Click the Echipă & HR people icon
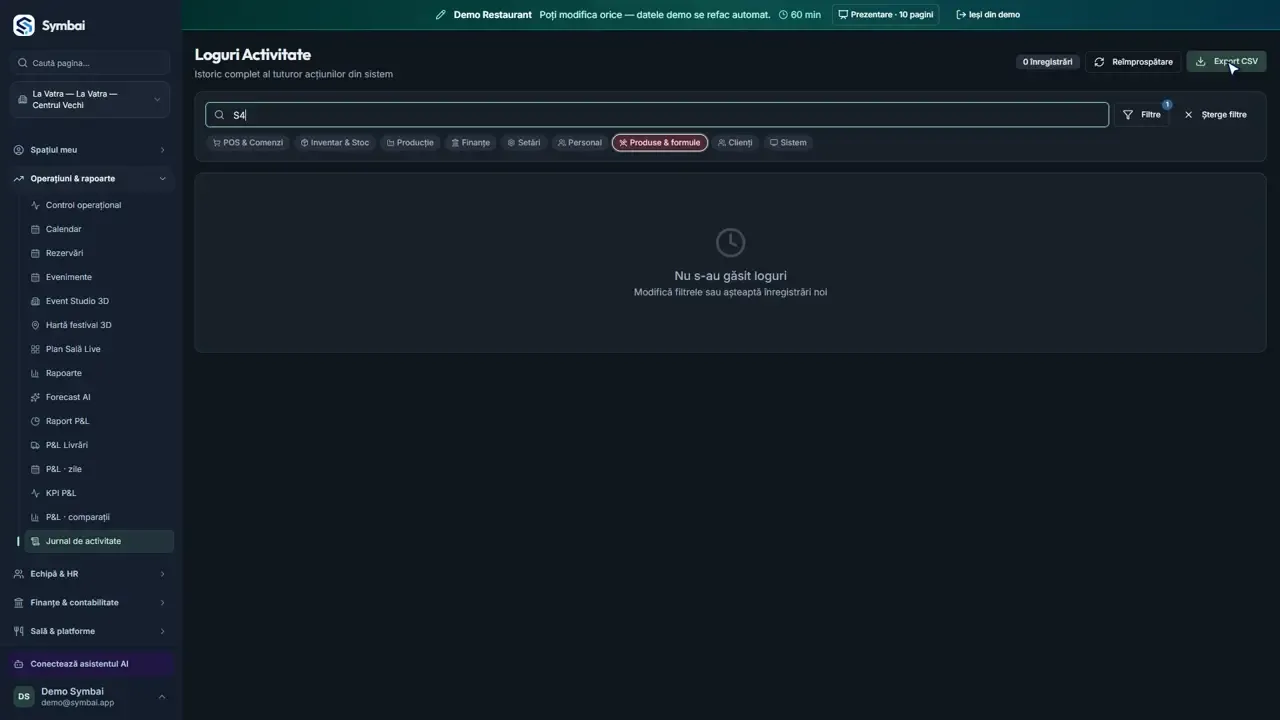1280x720 pixels. click(19, 574)
